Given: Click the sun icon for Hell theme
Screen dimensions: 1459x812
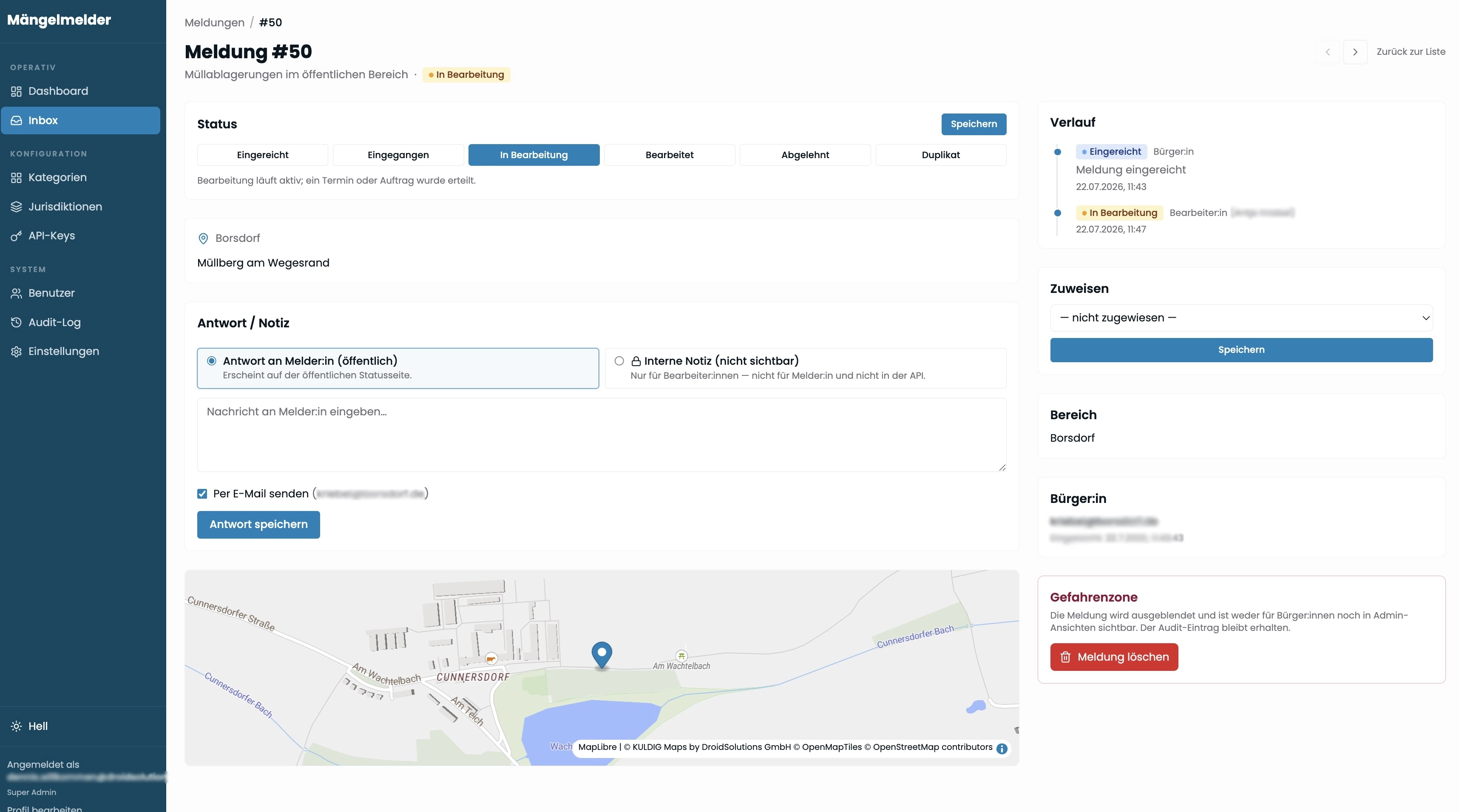Looking at the screenshot, I should [x=16, y=726].
